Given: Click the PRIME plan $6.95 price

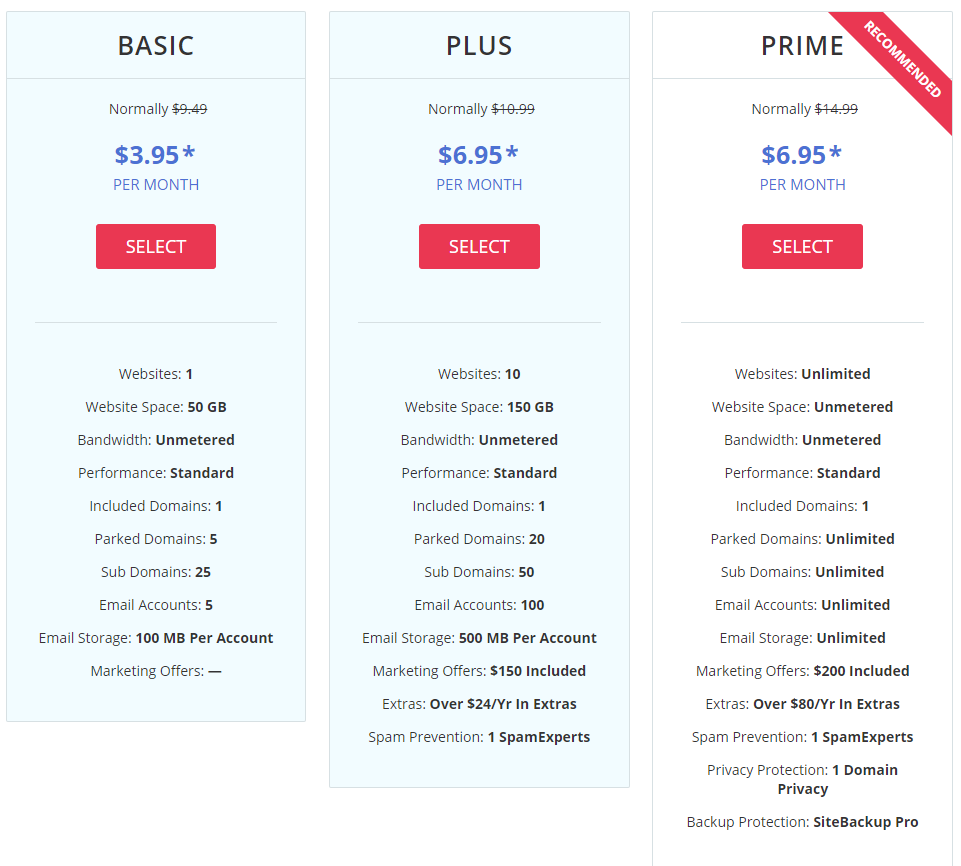Looking at the screenshot, I should click(x=802, y=154).
